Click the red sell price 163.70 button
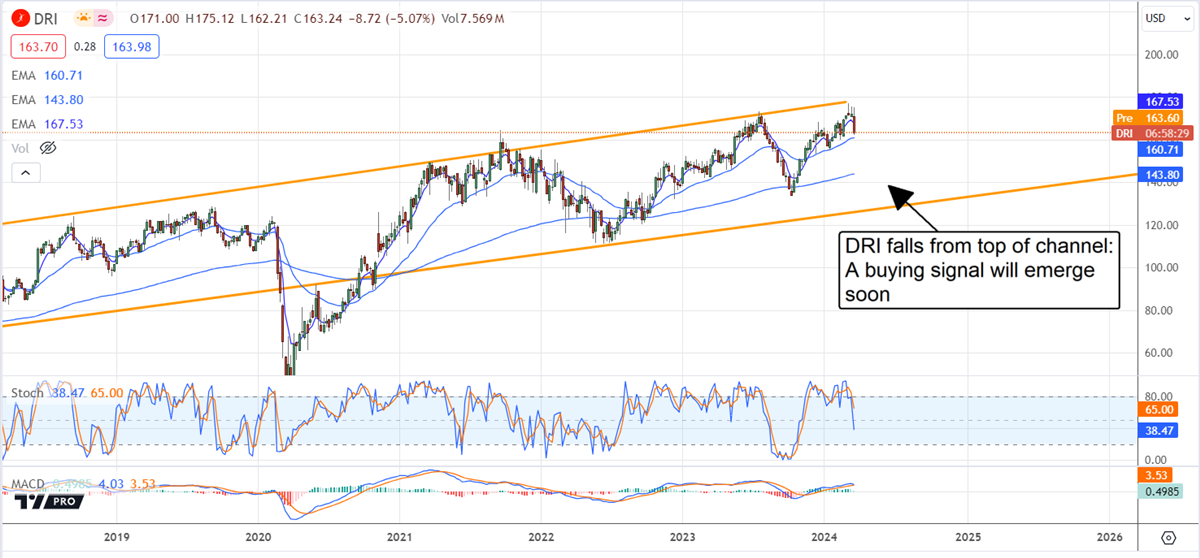 coord(35,46)
